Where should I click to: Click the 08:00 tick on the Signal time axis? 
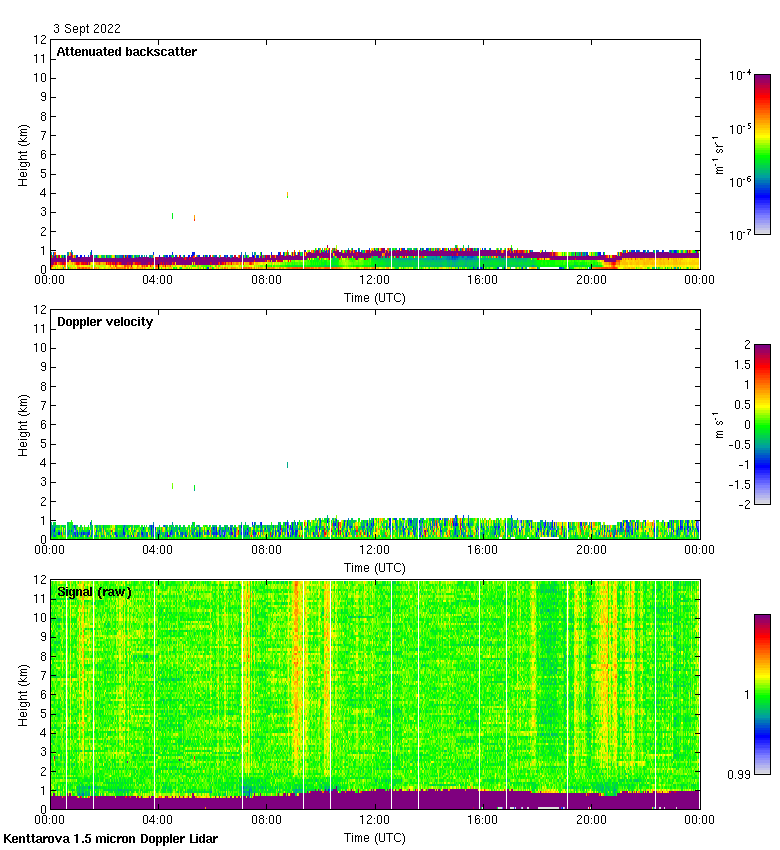coord(267,821)
